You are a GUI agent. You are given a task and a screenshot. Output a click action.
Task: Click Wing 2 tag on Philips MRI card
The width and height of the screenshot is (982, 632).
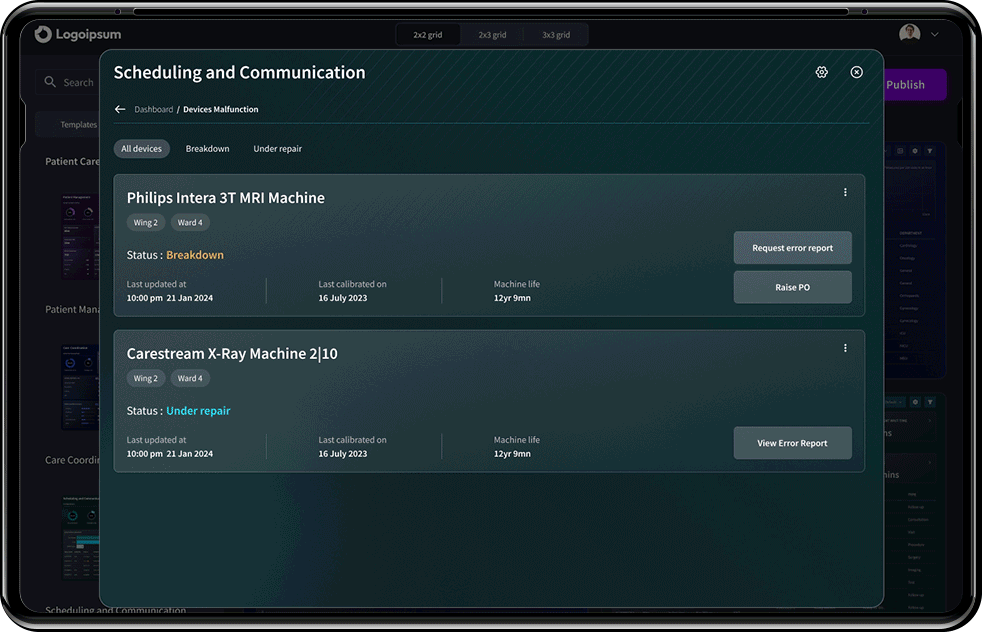pyautogui.click(x=146, y=223)
